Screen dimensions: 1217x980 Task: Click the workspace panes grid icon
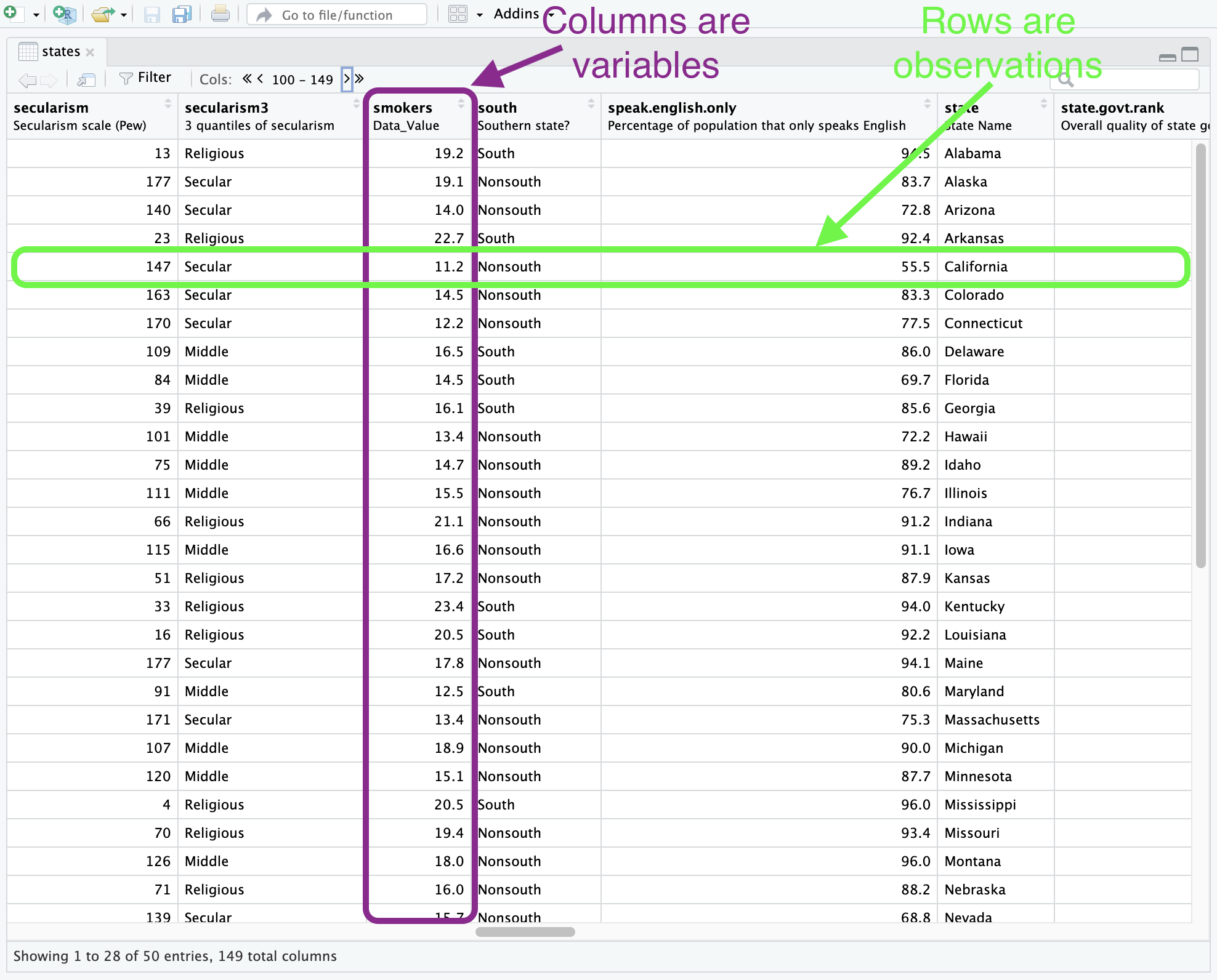pos(458,14)
